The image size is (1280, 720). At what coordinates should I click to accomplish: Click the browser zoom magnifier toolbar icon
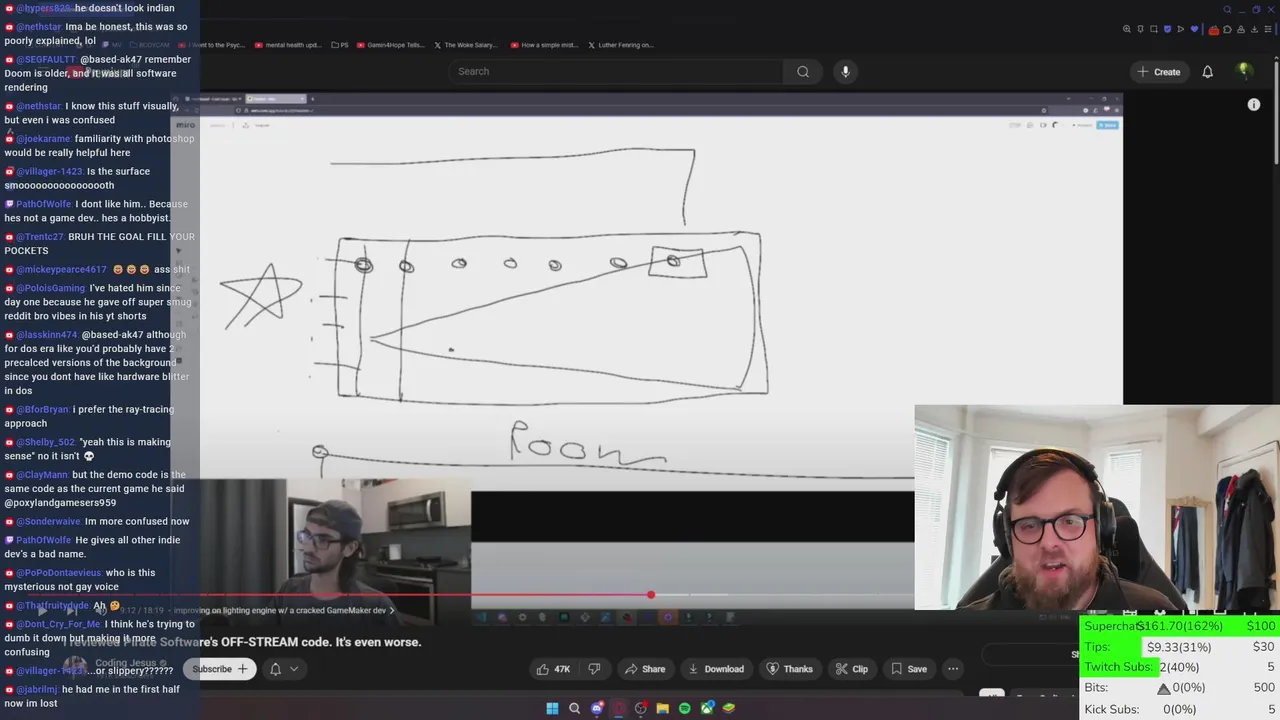pyautogui.click(x=1128, y=29)
